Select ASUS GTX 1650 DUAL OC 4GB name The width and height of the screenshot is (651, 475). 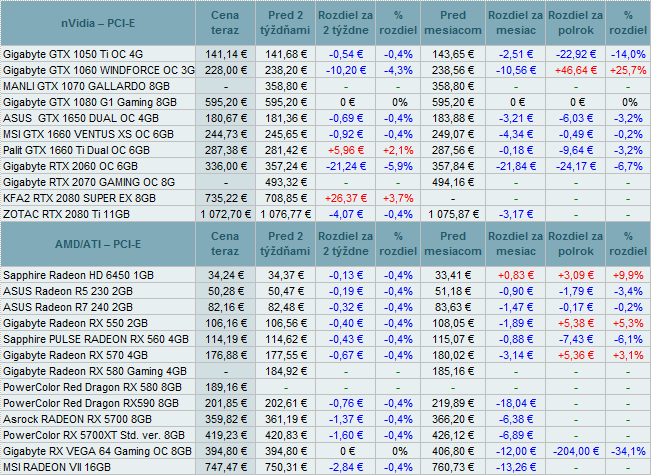coord(81,118)
